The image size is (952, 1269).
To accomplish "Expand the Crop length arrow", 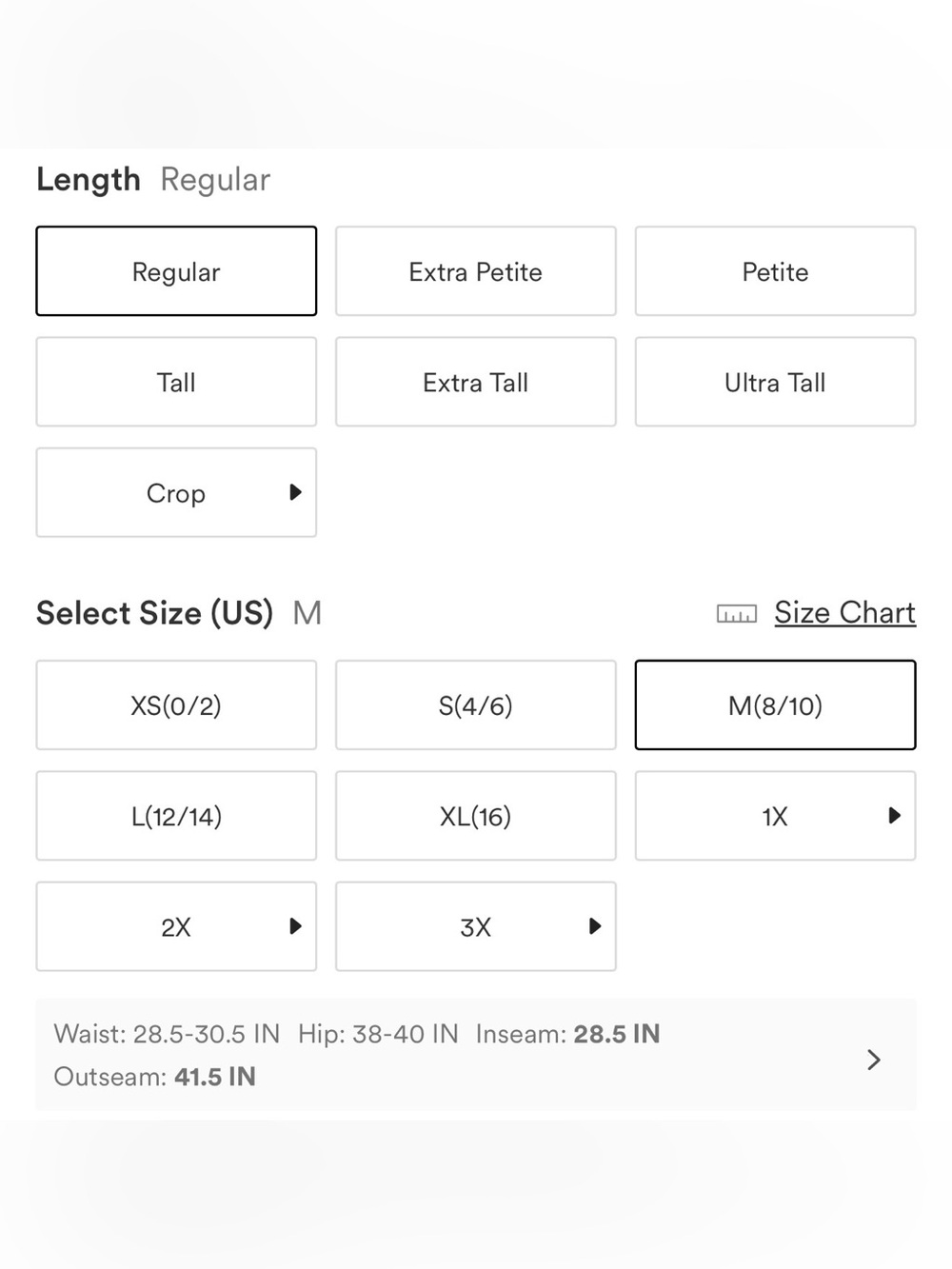I will pos(295,492).
